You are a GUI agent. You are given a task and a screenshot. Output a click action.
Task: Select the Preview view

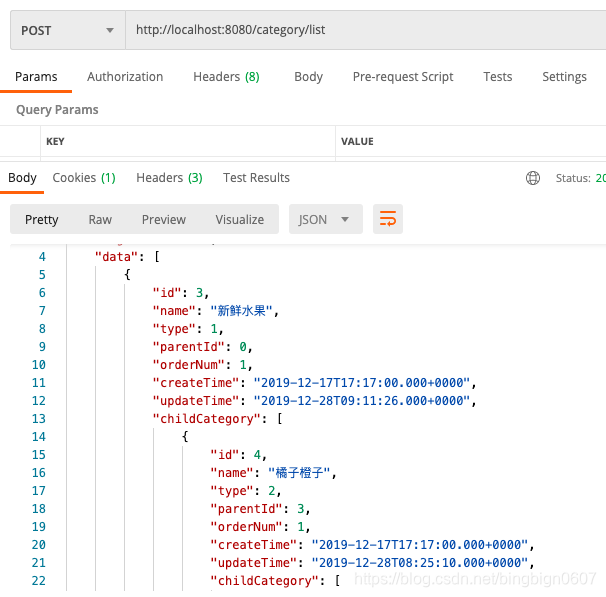click(163, 219)
